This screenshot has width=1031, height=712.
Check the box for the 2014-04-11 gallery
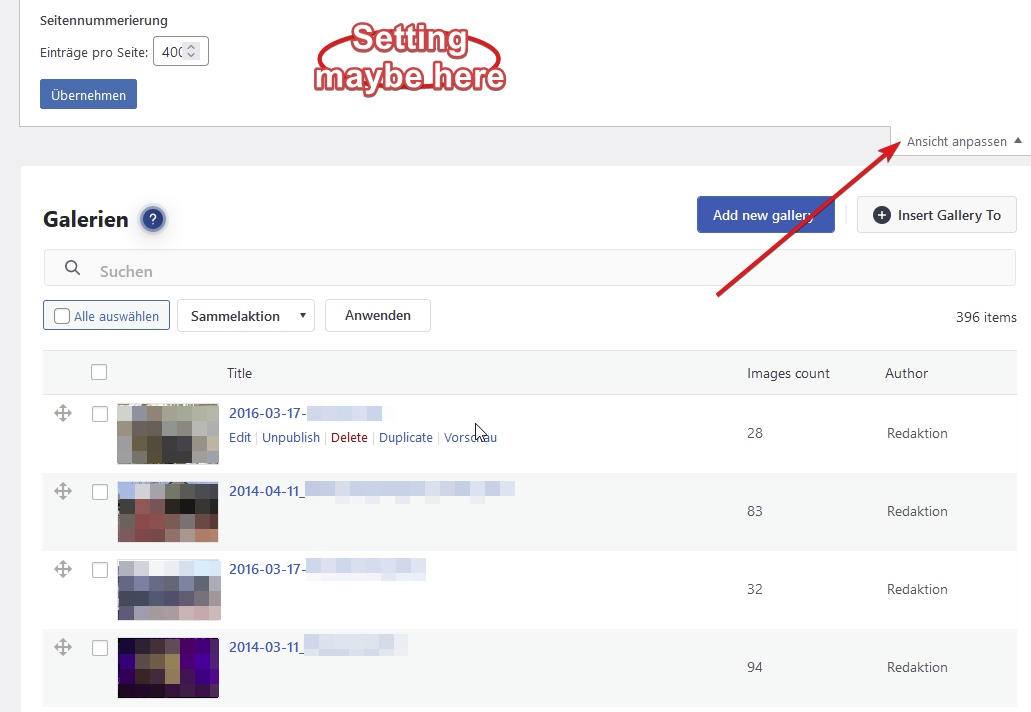100,492
